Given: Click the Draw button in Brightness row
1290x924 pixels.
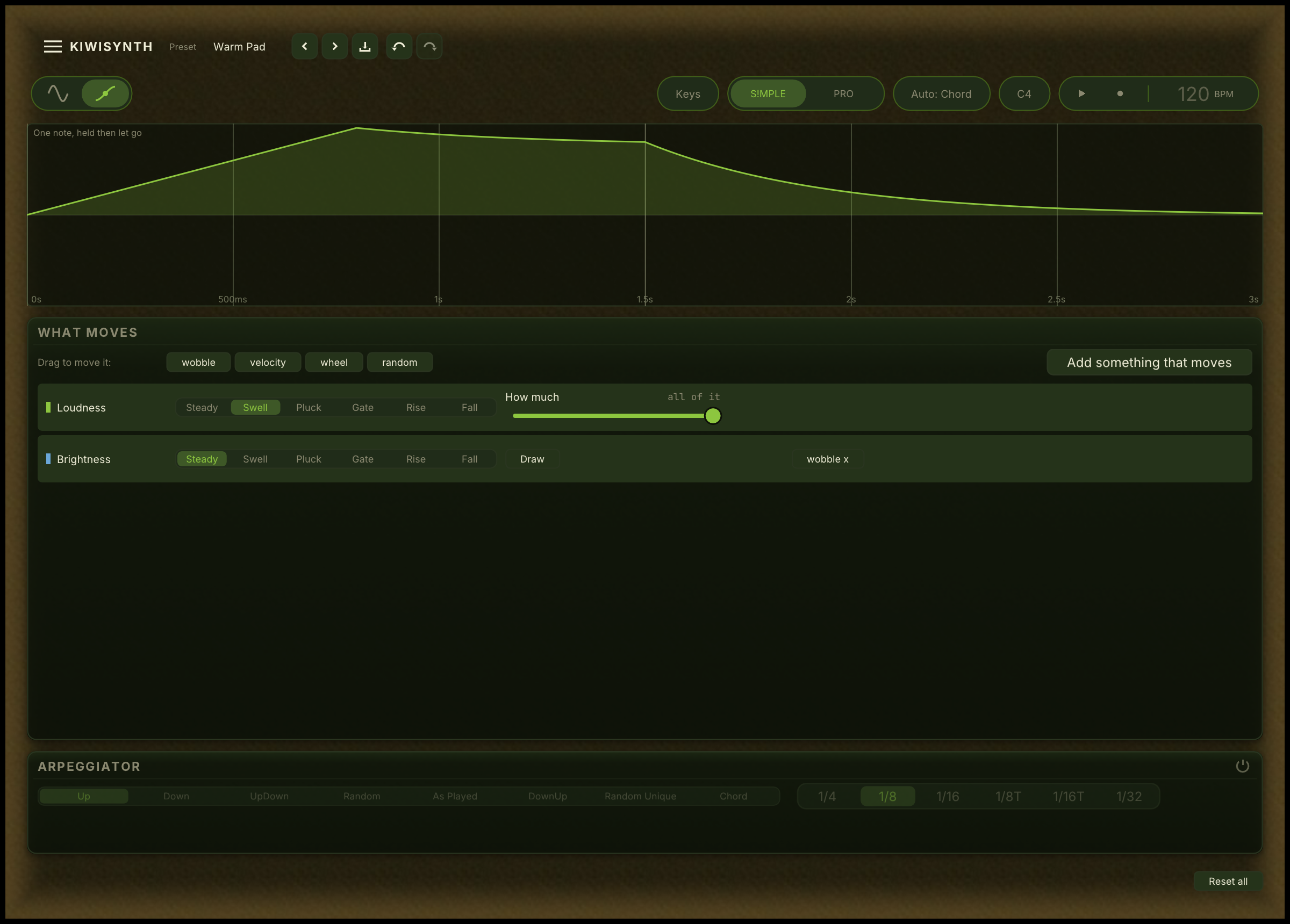Looking at the screenshot, I should coord(532,459).
